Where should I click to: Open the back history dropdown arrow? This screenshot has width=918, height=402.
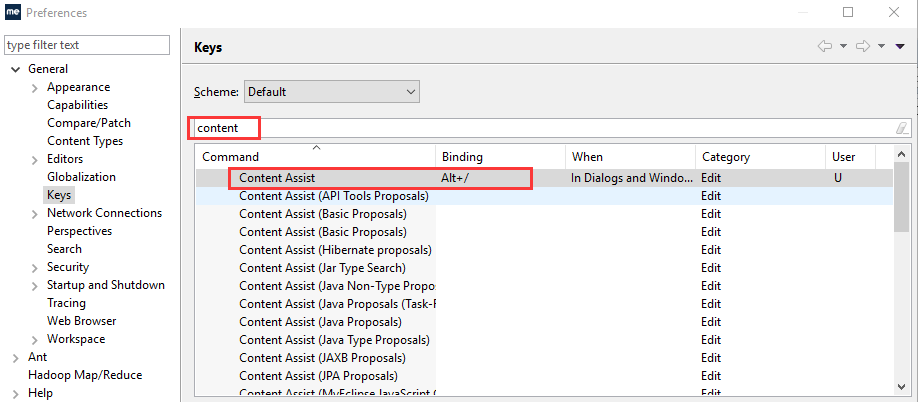(x=843, y=46)
